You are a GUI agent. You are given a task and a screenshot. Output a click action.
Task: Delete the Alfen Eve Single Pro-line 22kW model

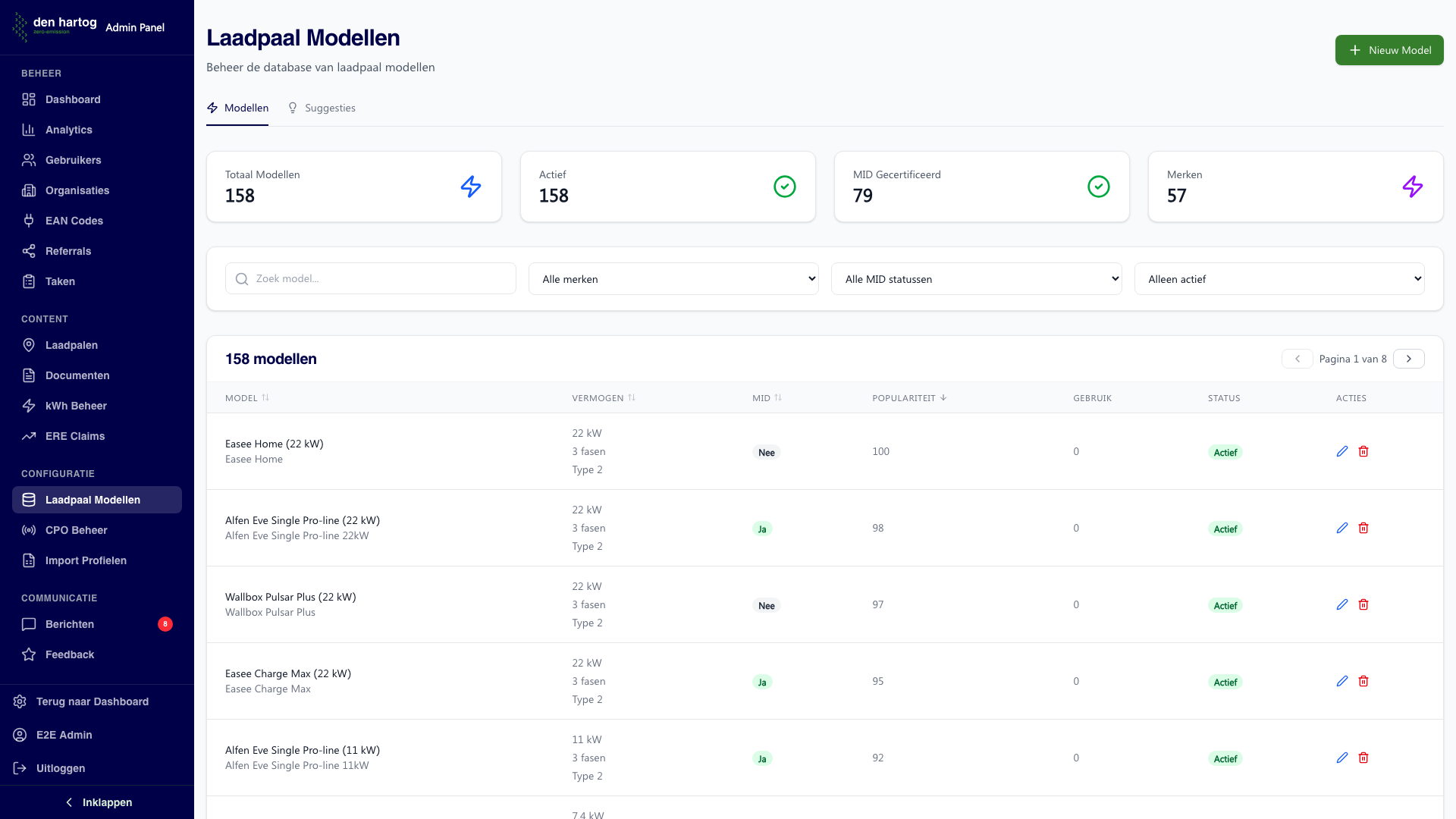coord(1363,528)
